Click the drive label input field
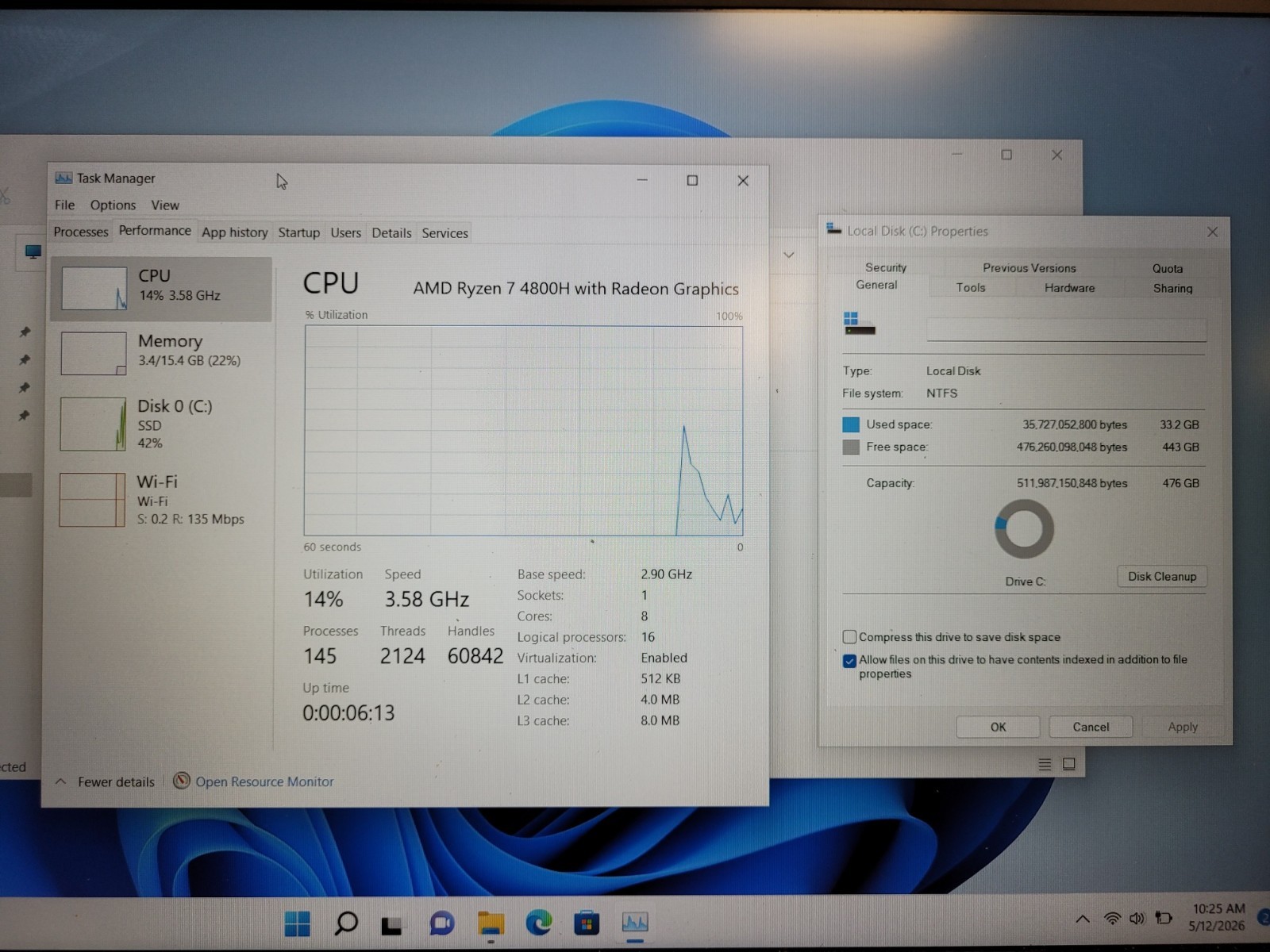The image size is (1270, 952). tap(1066, 329)
